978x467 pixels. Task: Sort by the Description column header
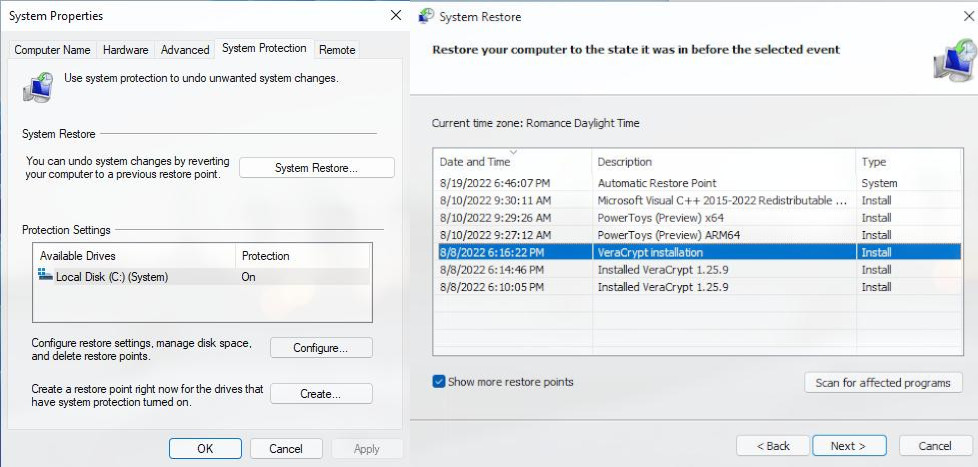click(x=724, y=161)
